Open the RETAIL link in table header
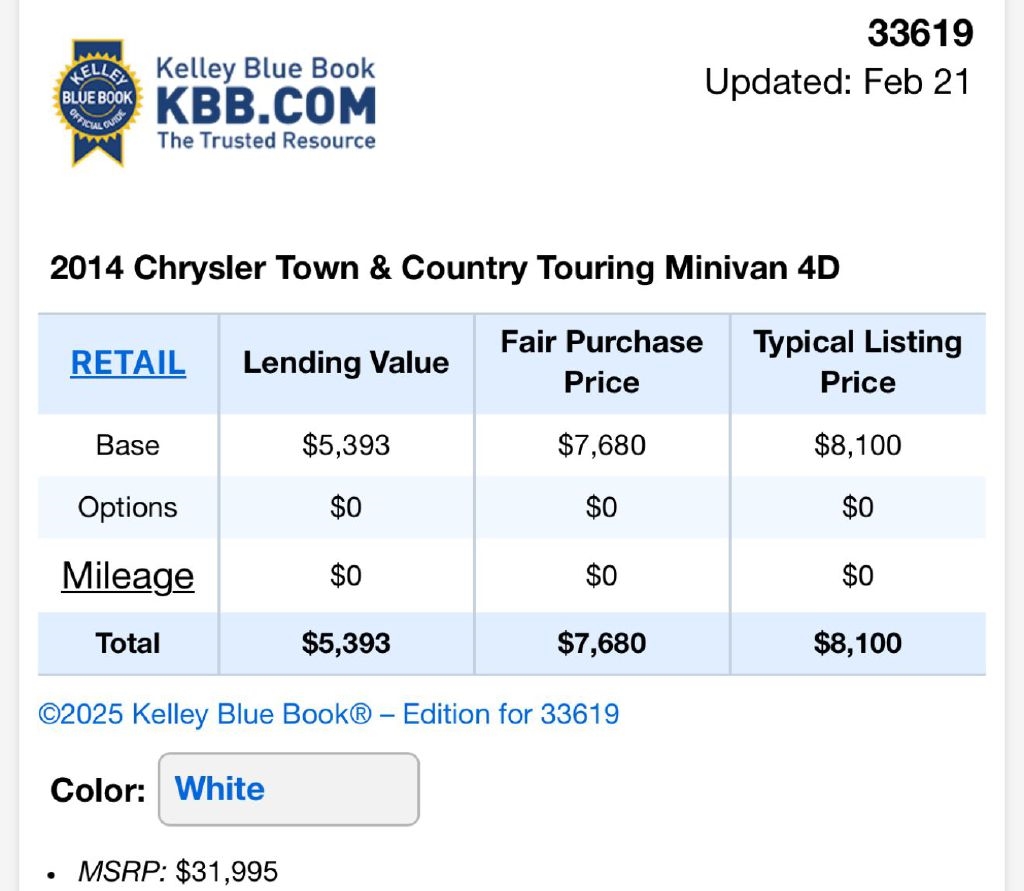Image resolution: width=1024 pixels, height=891 pixels. (128, 363)
